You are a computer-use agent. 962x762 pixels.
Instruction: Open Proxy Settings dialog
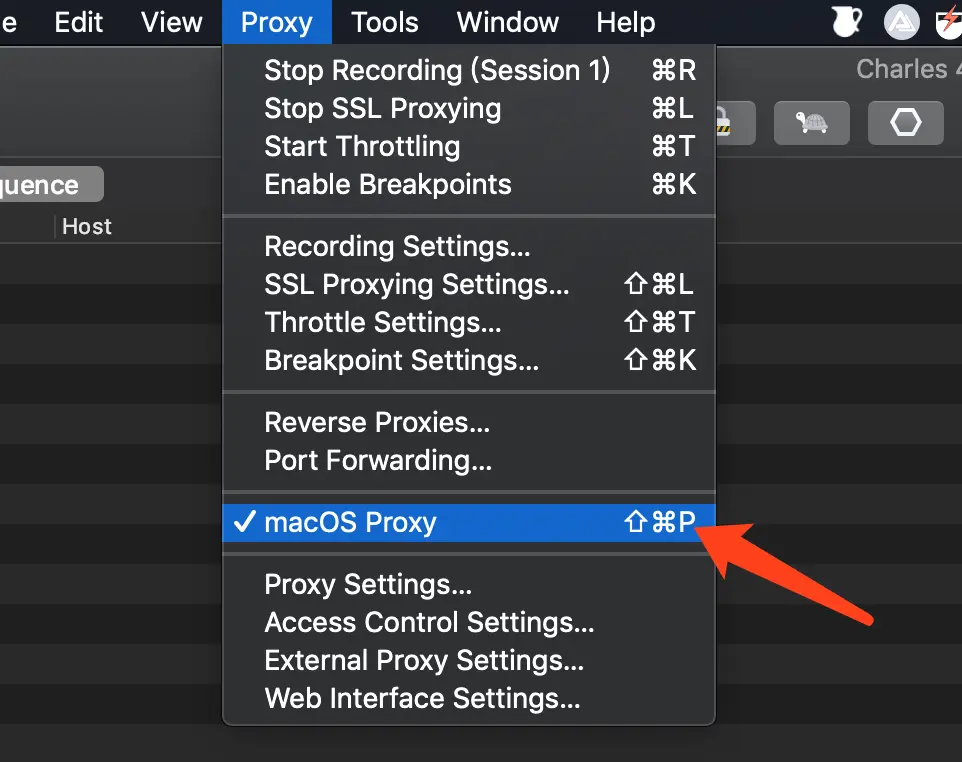[367, 584]
